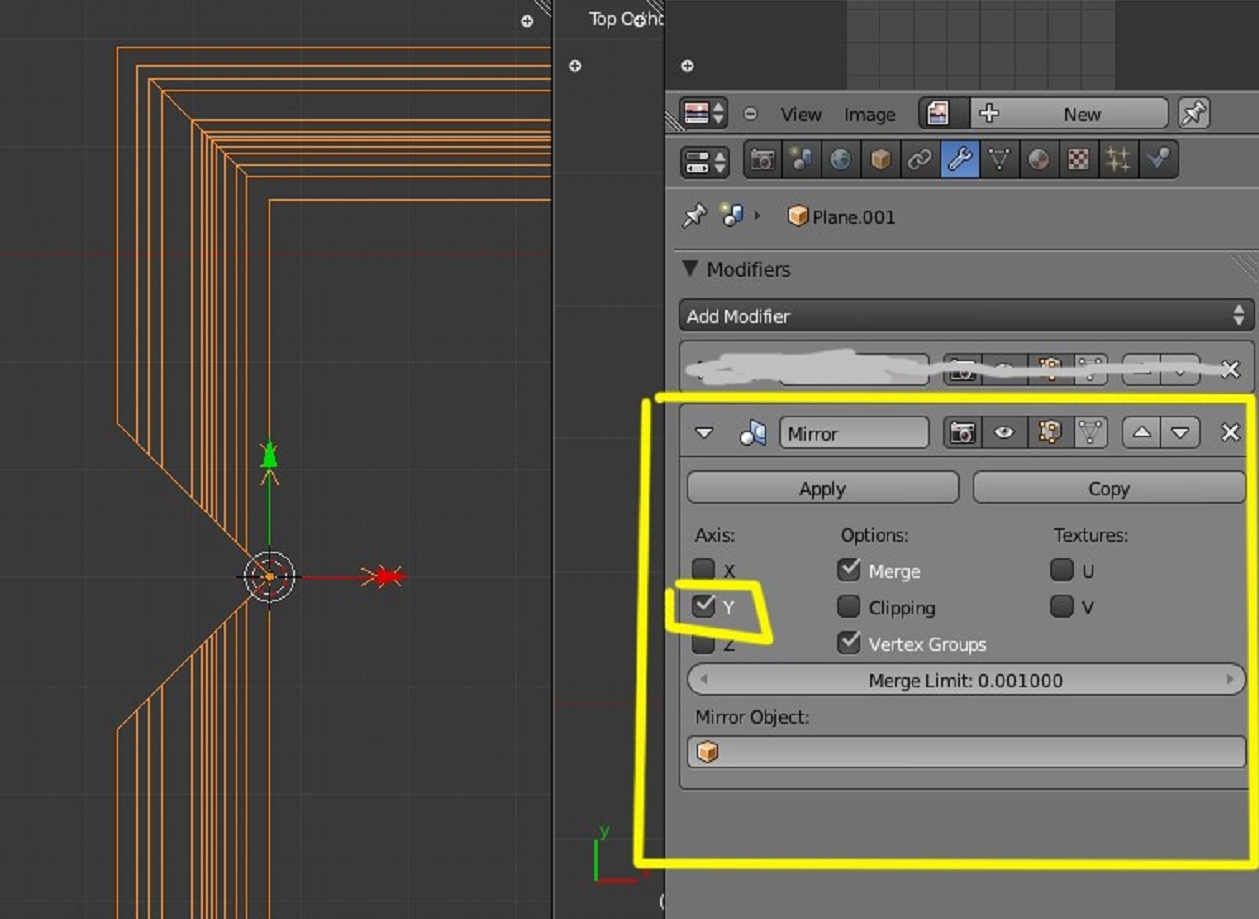The image size is (1259, 919).
Task: Open the properties editor type selector dropdown
Action: tap(704, 160)
